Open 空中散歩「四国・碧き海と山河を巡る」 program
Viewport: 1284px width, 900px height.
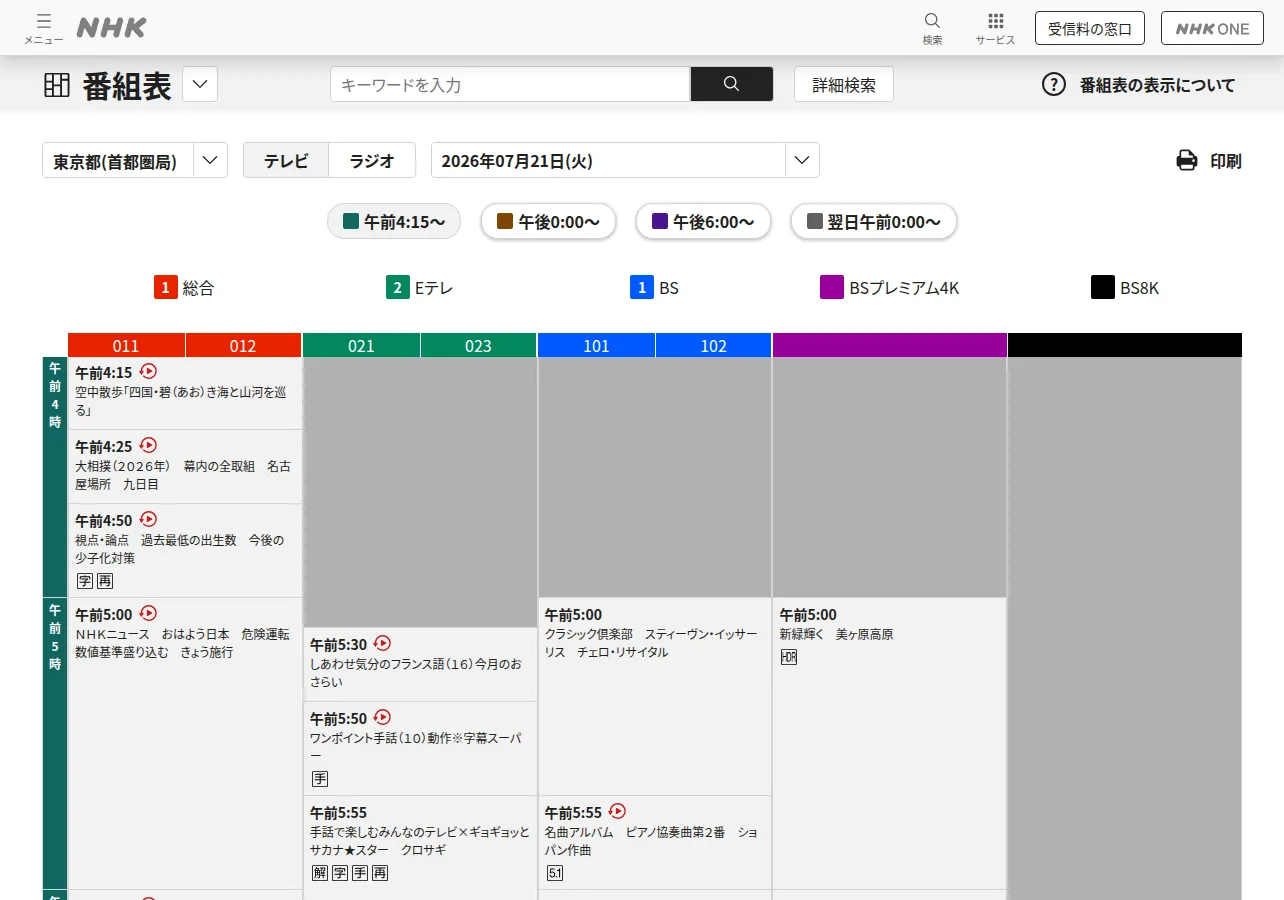pos(185,393)
